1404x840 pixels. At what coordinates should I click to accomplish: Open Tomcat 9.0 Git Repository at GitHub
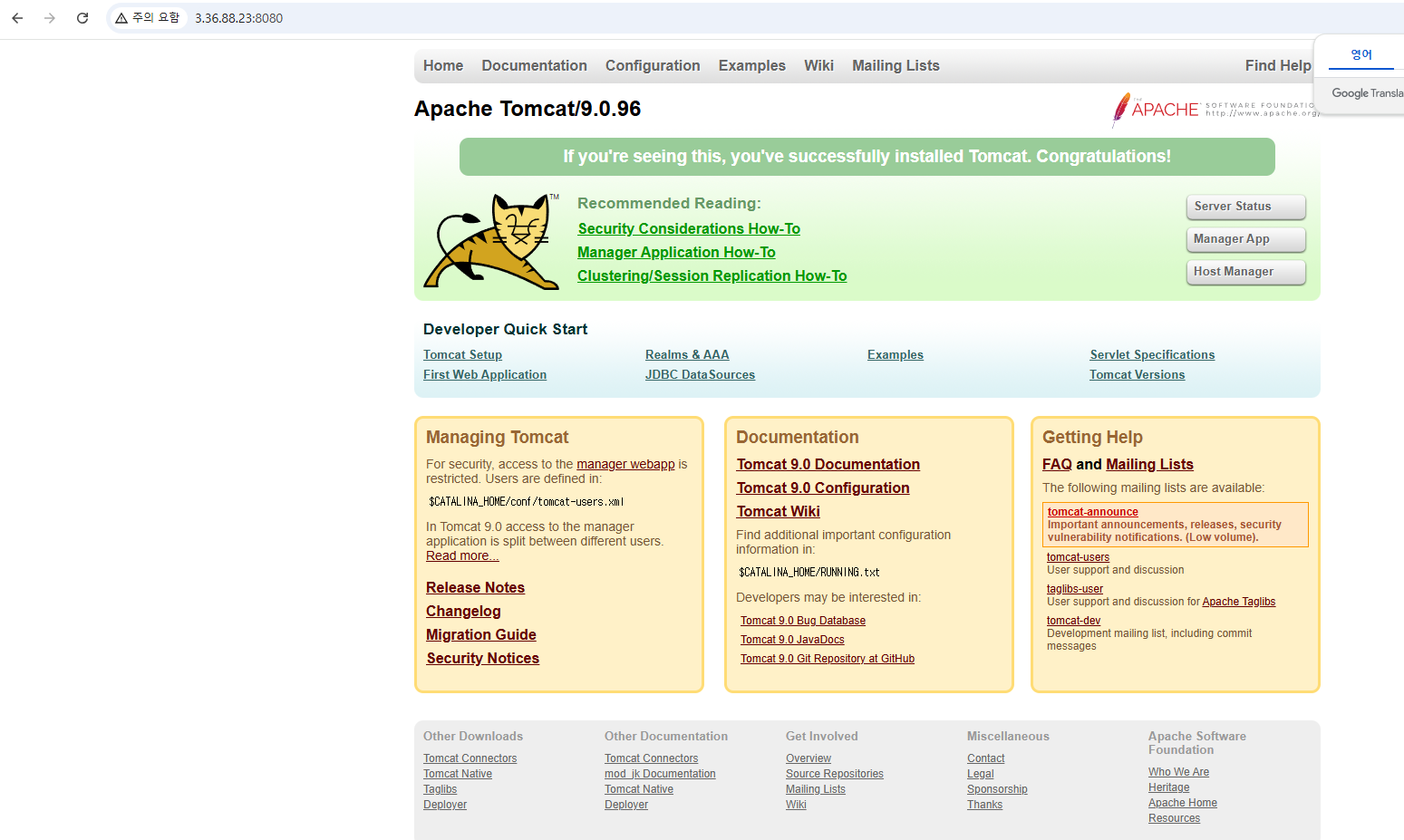click(828, 659)
